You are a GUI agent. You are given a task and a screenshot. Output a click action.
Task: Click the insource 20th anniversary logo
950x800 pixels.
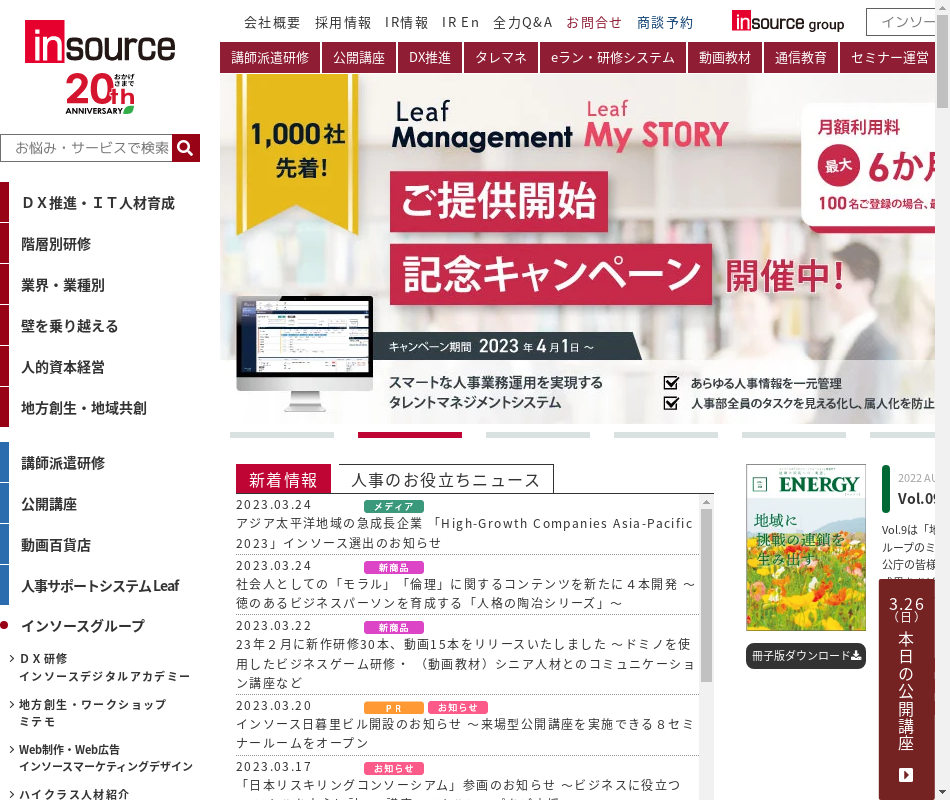pos(100,67)
